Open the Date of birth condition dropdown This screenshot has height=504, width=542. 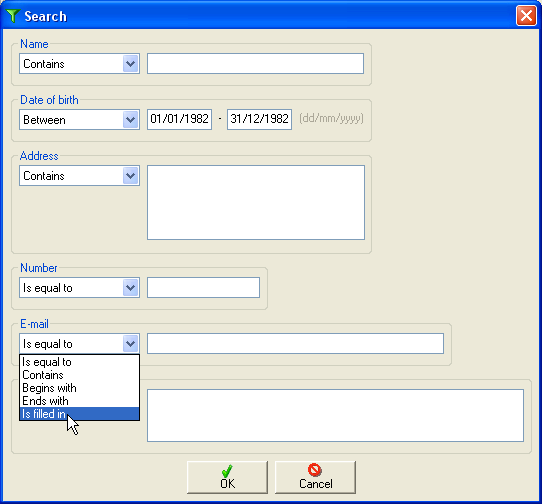130,120
